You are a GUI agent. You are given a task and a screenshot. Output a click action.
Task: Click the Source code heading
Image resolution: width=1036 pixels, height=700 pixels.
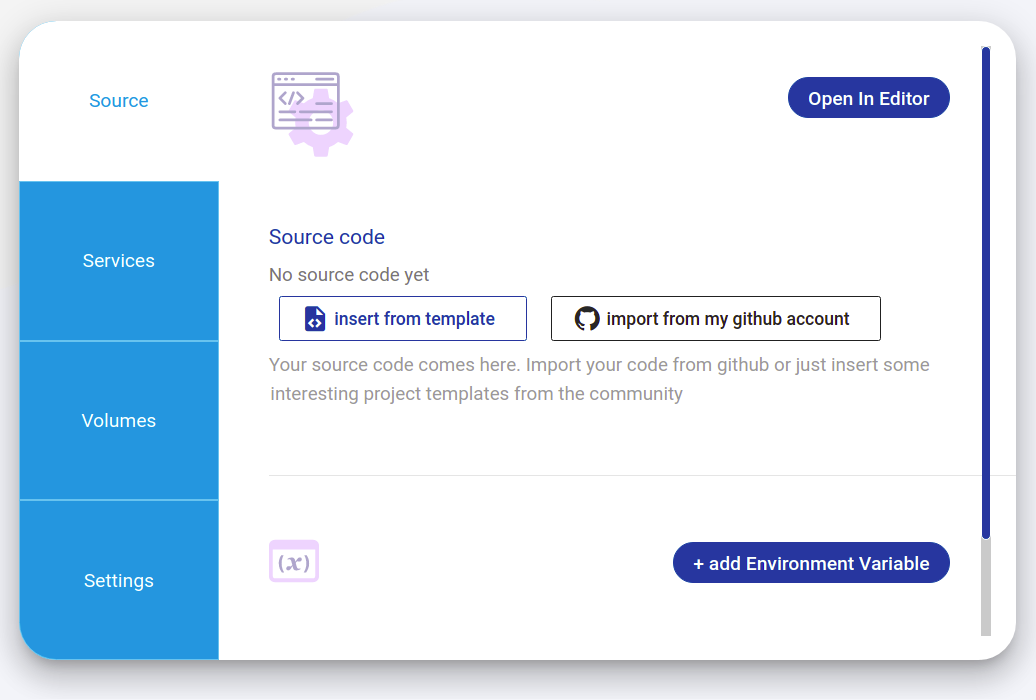(326, 237)
